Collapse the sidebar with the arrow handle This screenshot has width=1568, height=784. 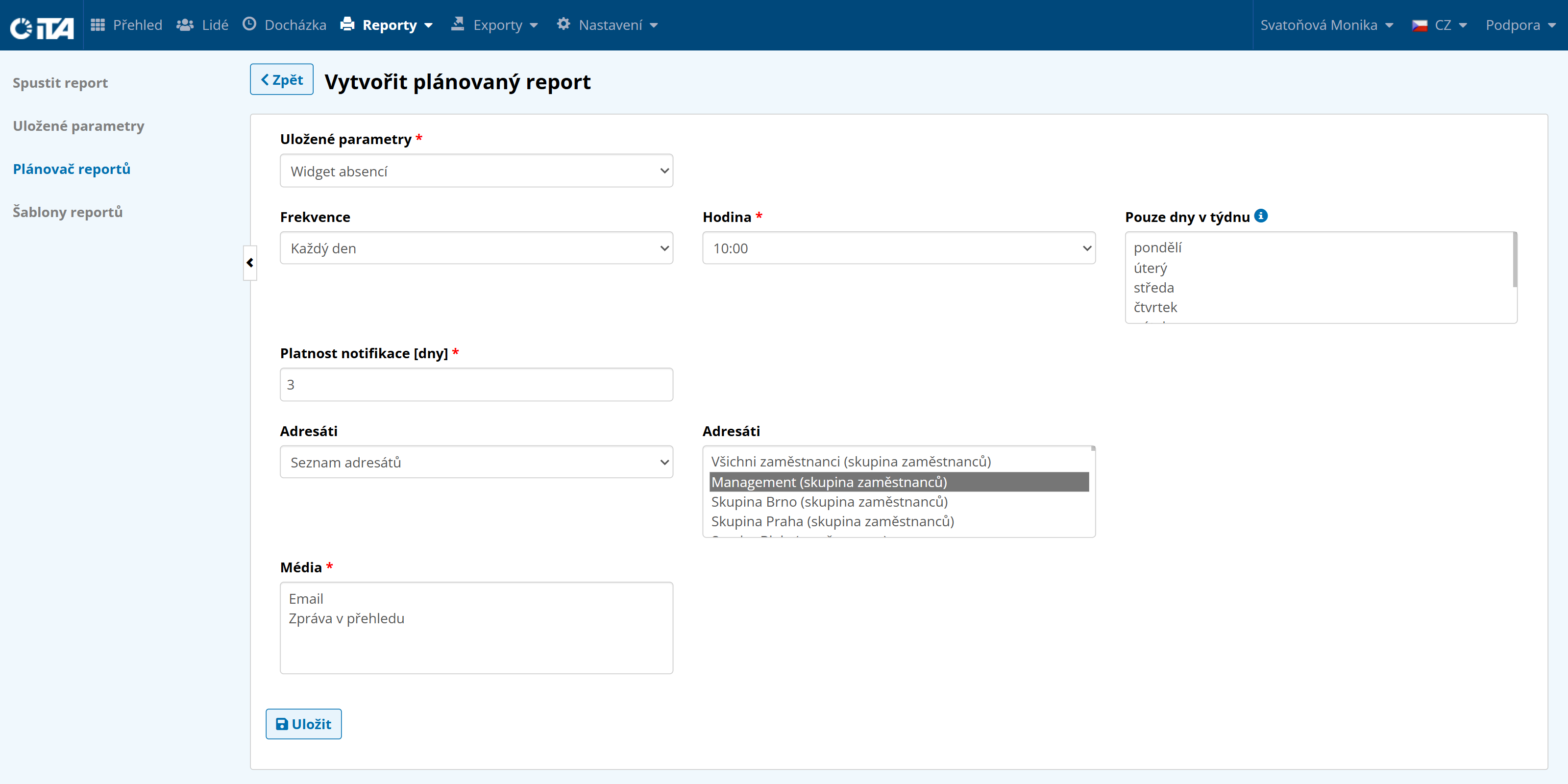pyautogui.click(x=250, y=262)
